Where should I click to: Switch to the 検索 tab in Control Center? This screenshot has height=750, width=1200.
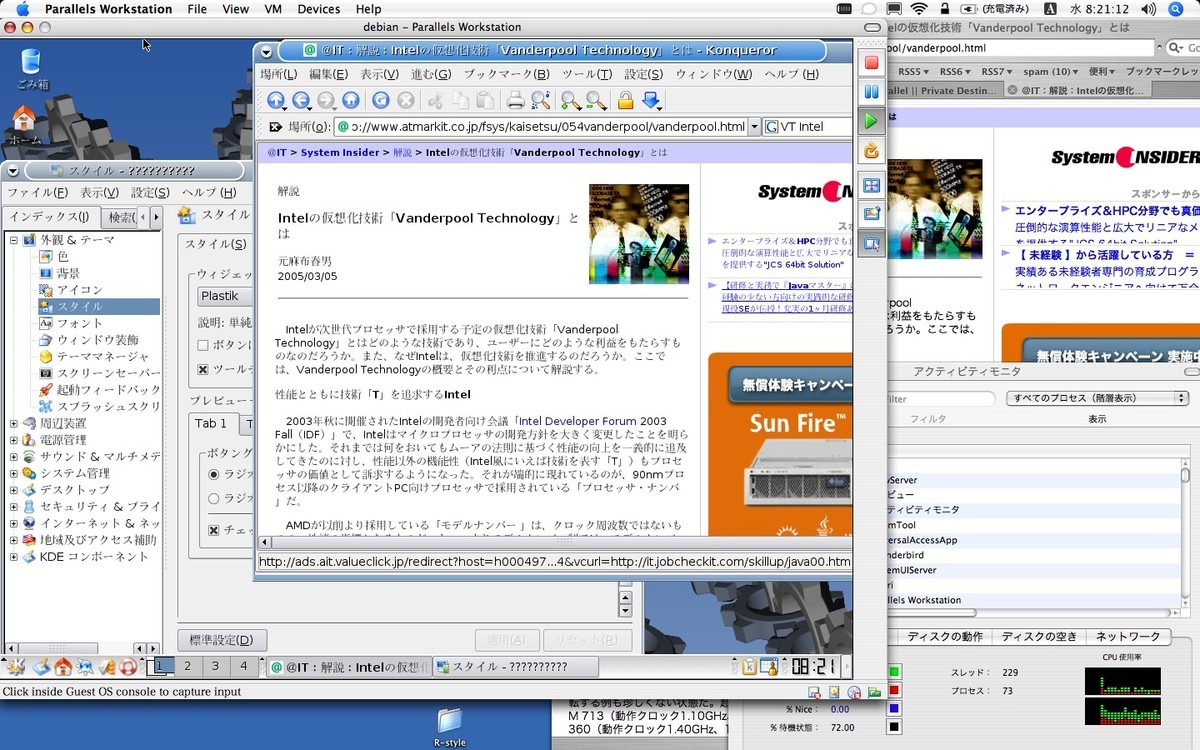pyautogui.click(x=119, y=217)
